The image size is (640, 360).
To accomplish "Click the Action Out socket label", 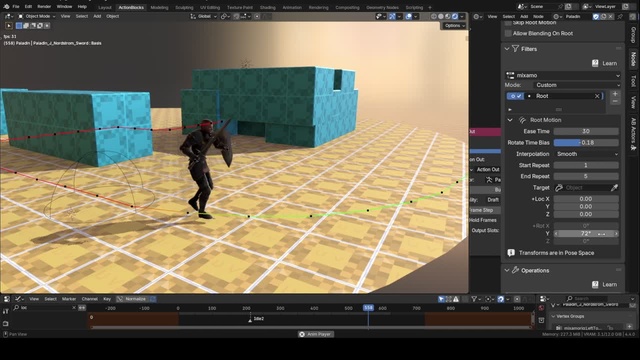I will pos(488,169).
